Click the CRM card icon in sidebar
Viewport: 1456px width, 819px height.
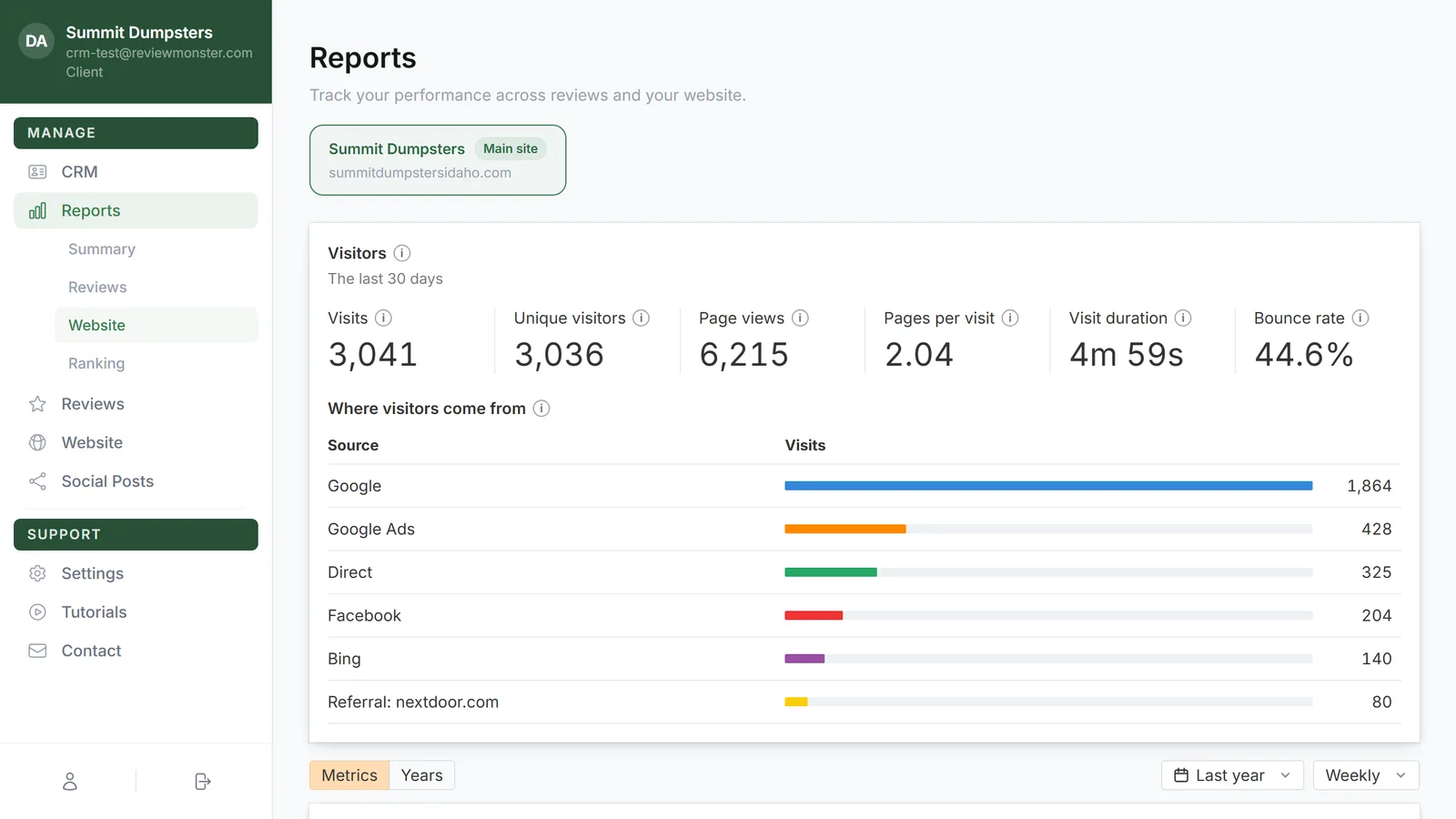point(37,172)
